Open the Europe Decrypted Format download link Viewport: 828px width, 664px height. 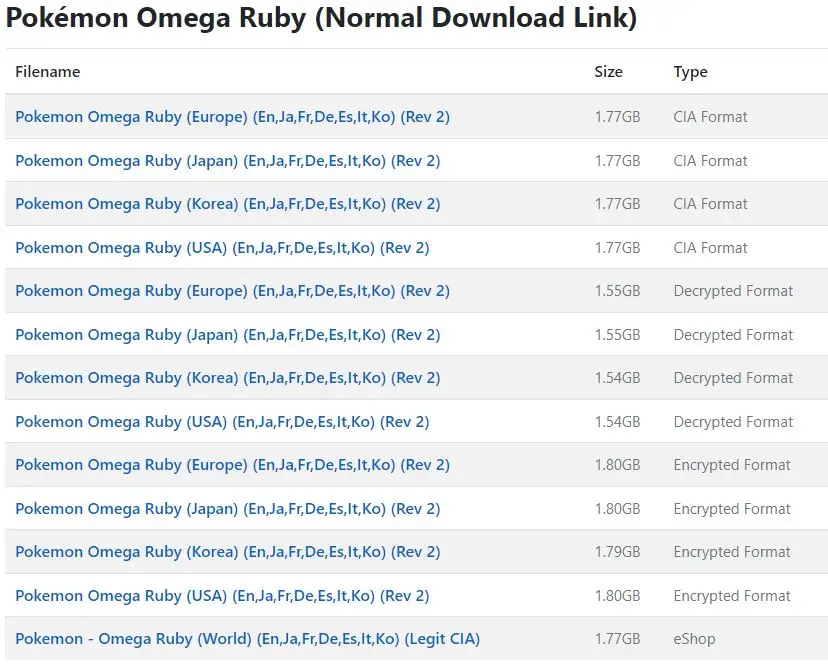coord(232,291)
